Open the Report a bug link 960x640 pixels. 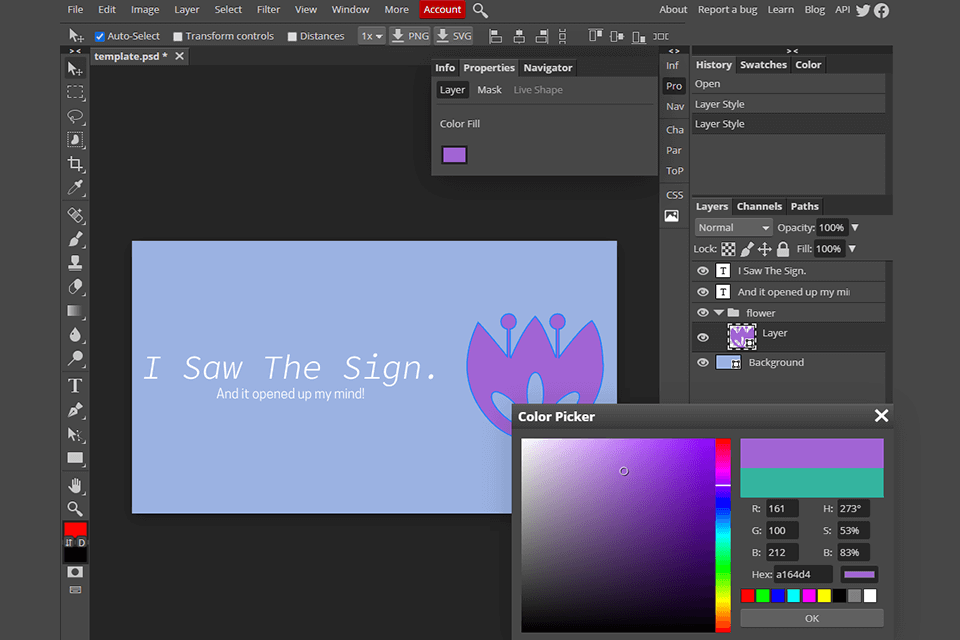pyautogui.click(x=727, y=10)
